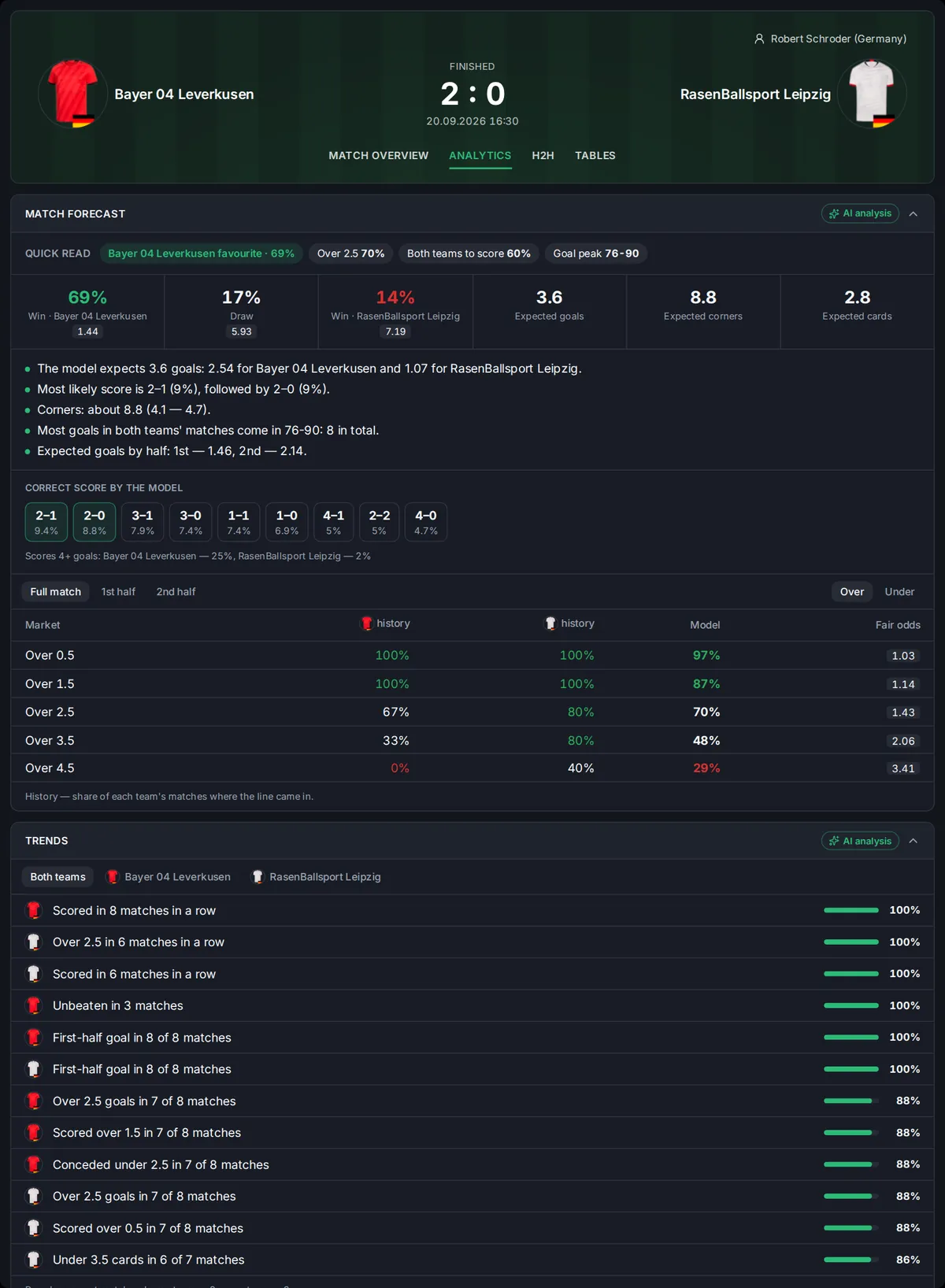The width and height of the screenshot is (945, 1288).
Task: Click the Leverkusen favourite 69% chip
Action: (x=201, y=254)
